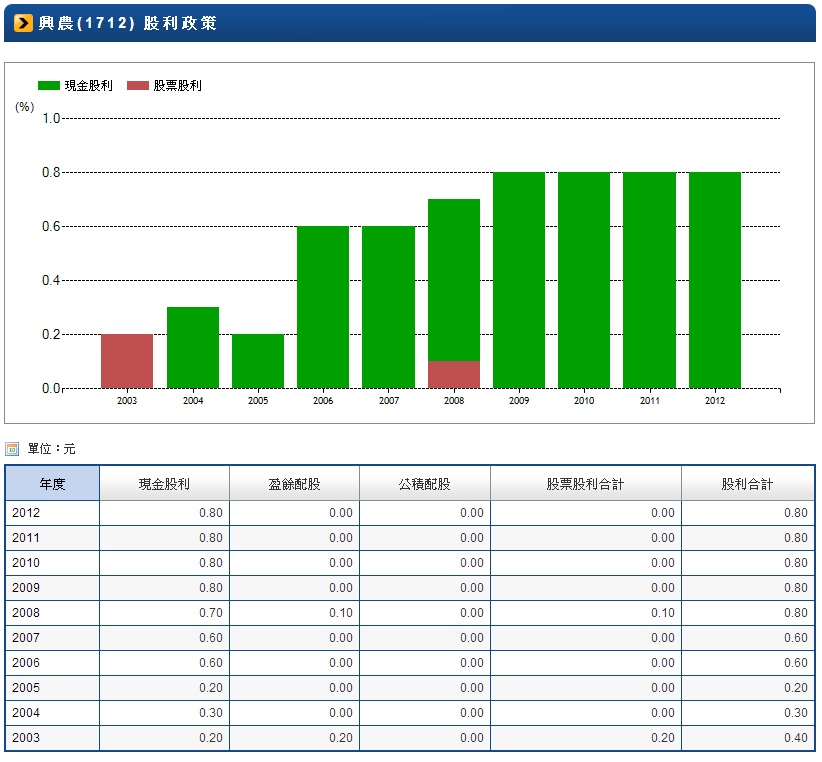
Task: Click the 單位:元 unit label
Action: [x=51, y=449]
